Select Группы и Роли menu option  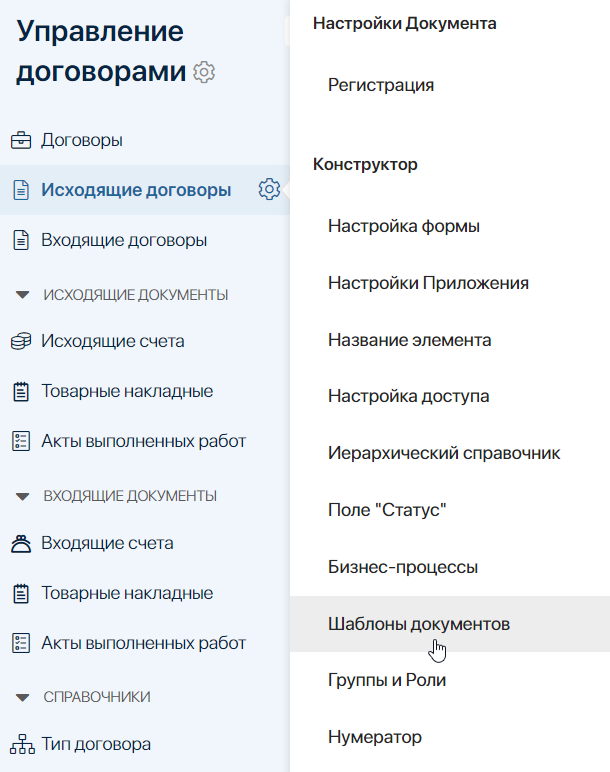pos(387,680)
